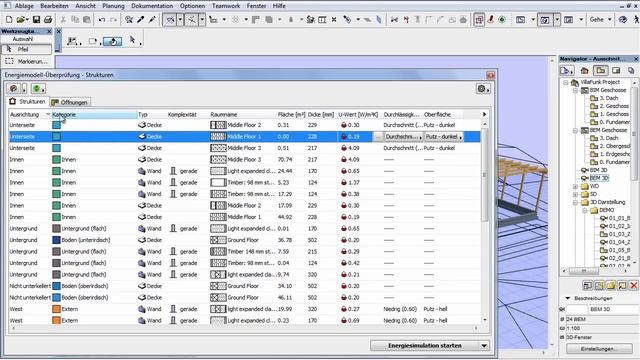This screenshot has width=640, height=360.
Task: Expand the WD folder in Navigator
Action: [x=576, y=187]
